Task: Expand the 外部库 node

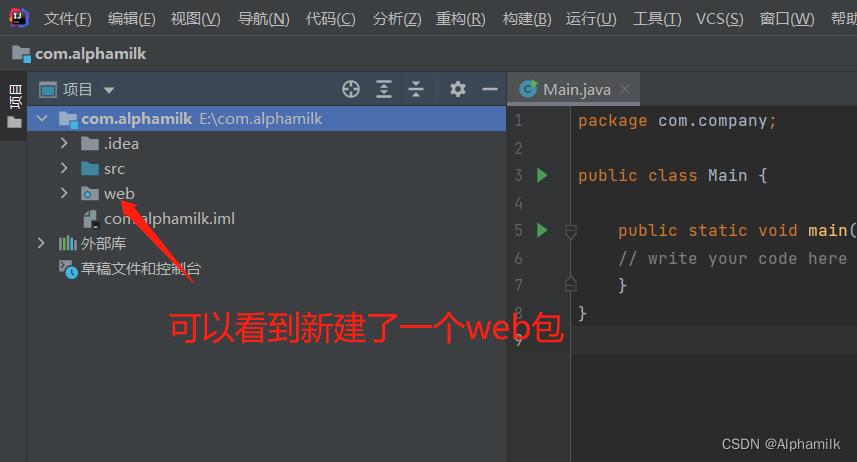Action: pos(41,243)
